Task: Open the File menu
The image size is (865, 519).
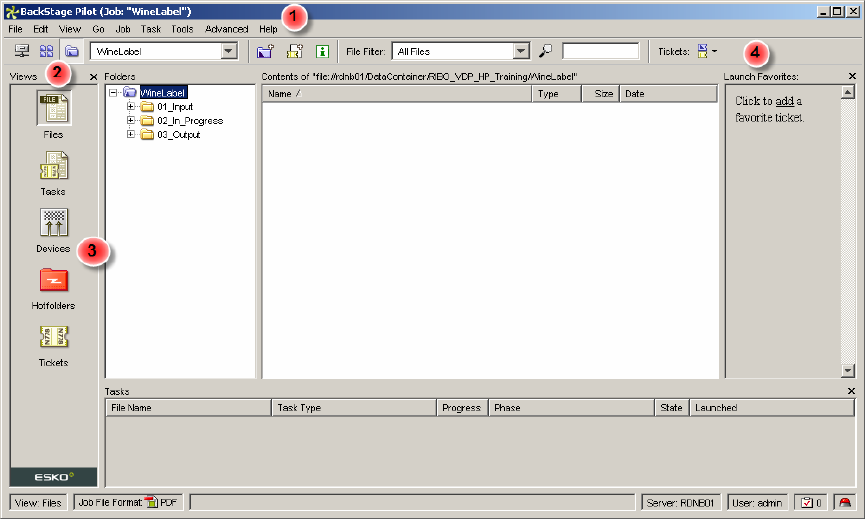Action: coord(15,29)
